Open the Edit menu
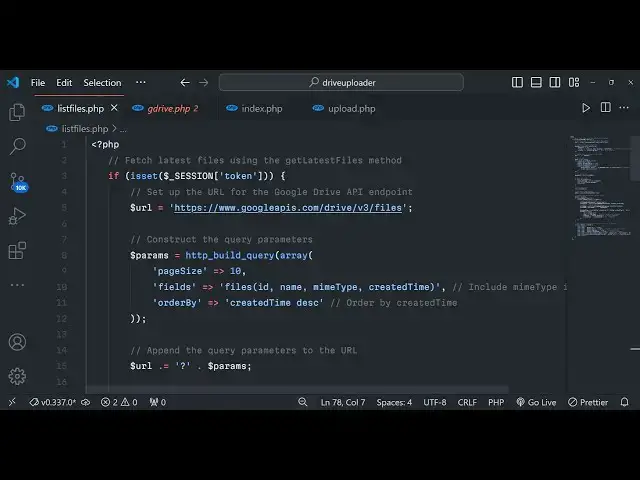Screen dimensions: 640x480 64,82
